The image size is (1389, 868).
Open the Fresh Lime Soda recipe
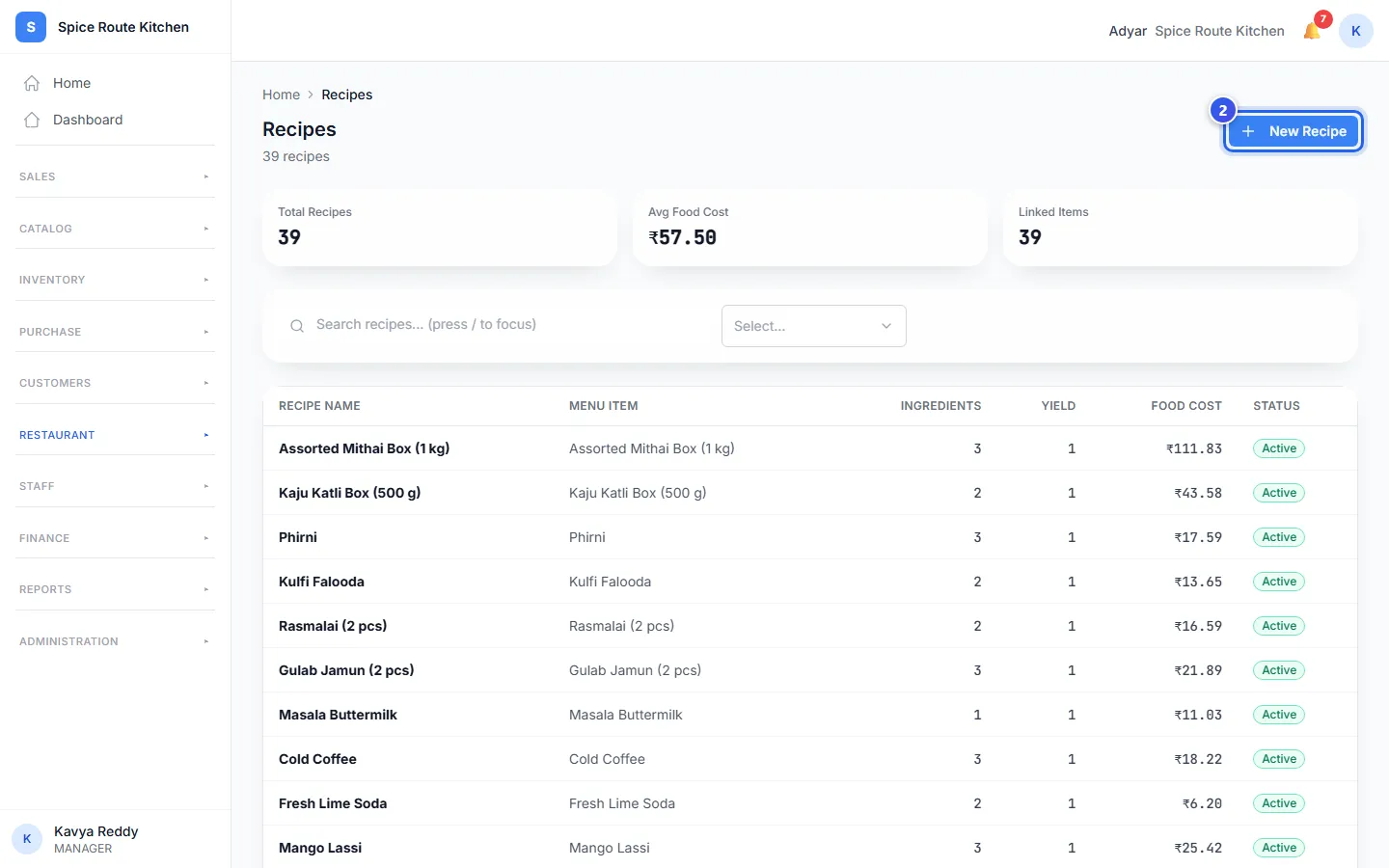click(x=809, y=803)
